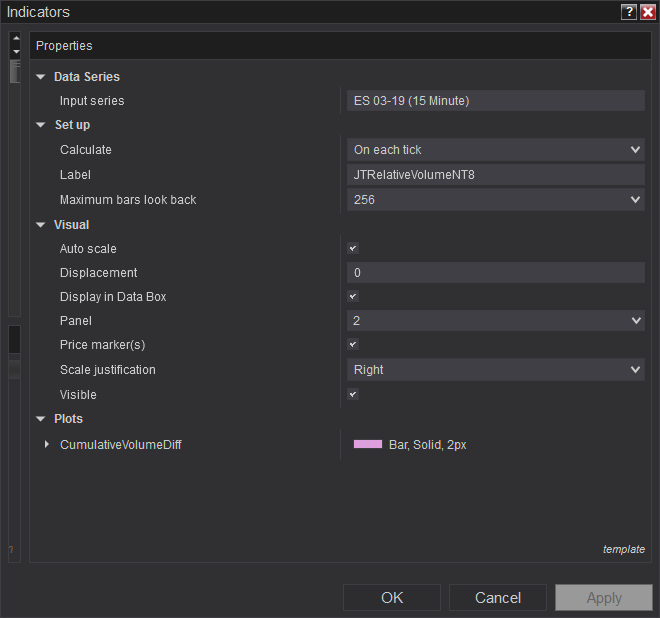Image resolution: width=660 pixels, height=618 pixels.
Task: Click the 'Scale justification' label
Action: [108, 370]
